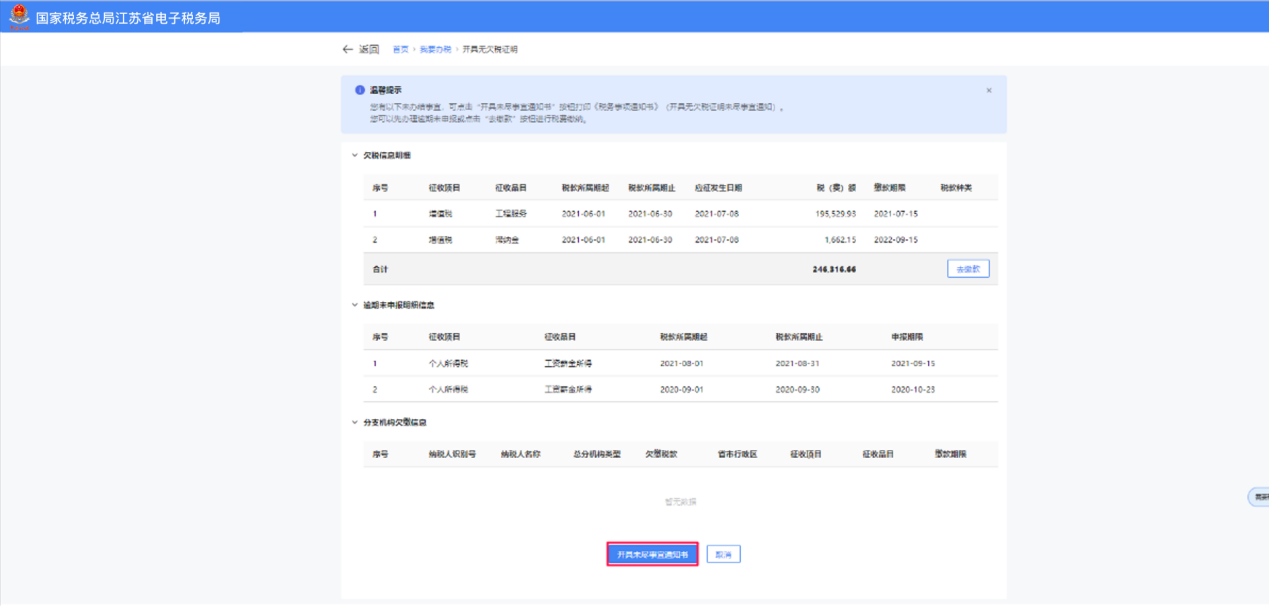This screenshot has width=1269, height=606.
Task: Click the 去缴款 button
Action: click(x=967, y=269)
